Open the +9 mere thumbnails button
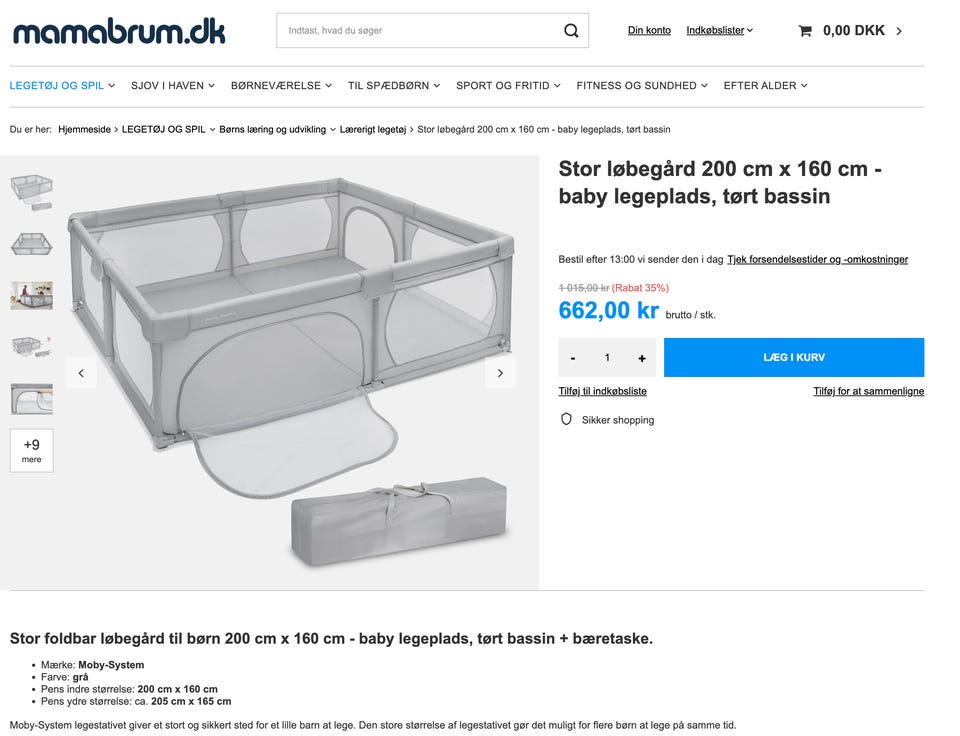The height and width of the screenshot is (736, 960). tap(32, 450)
